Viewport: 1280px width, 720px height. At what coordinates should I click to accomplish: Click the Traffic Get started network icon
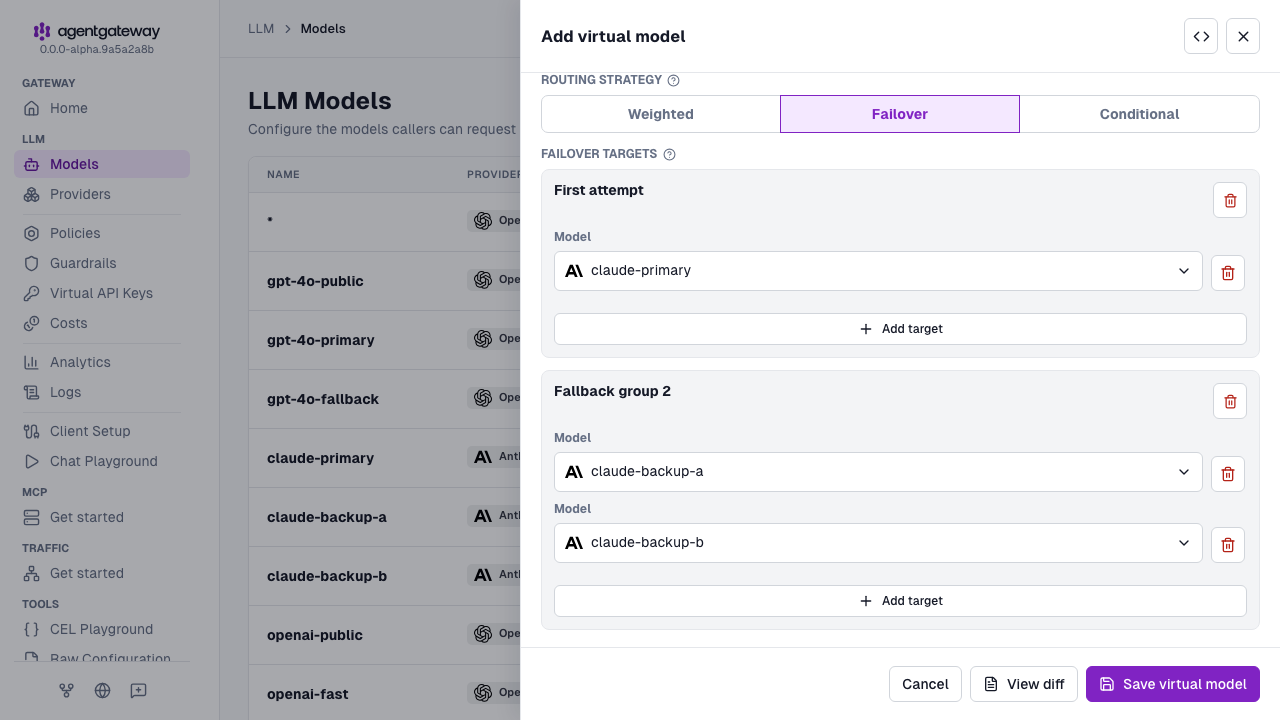coord(31,573)
